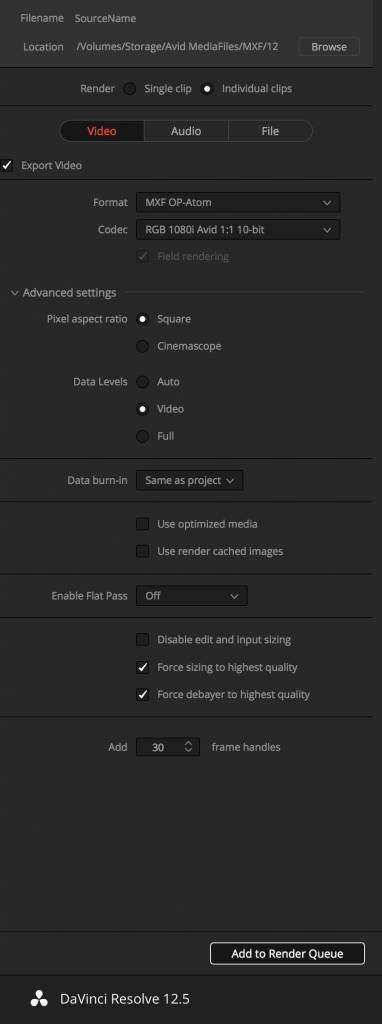Open the Enable Flat Pass dropdown
Image resolution: width=382 pixels, height=1024 pixels.
(x=191, y=596)
